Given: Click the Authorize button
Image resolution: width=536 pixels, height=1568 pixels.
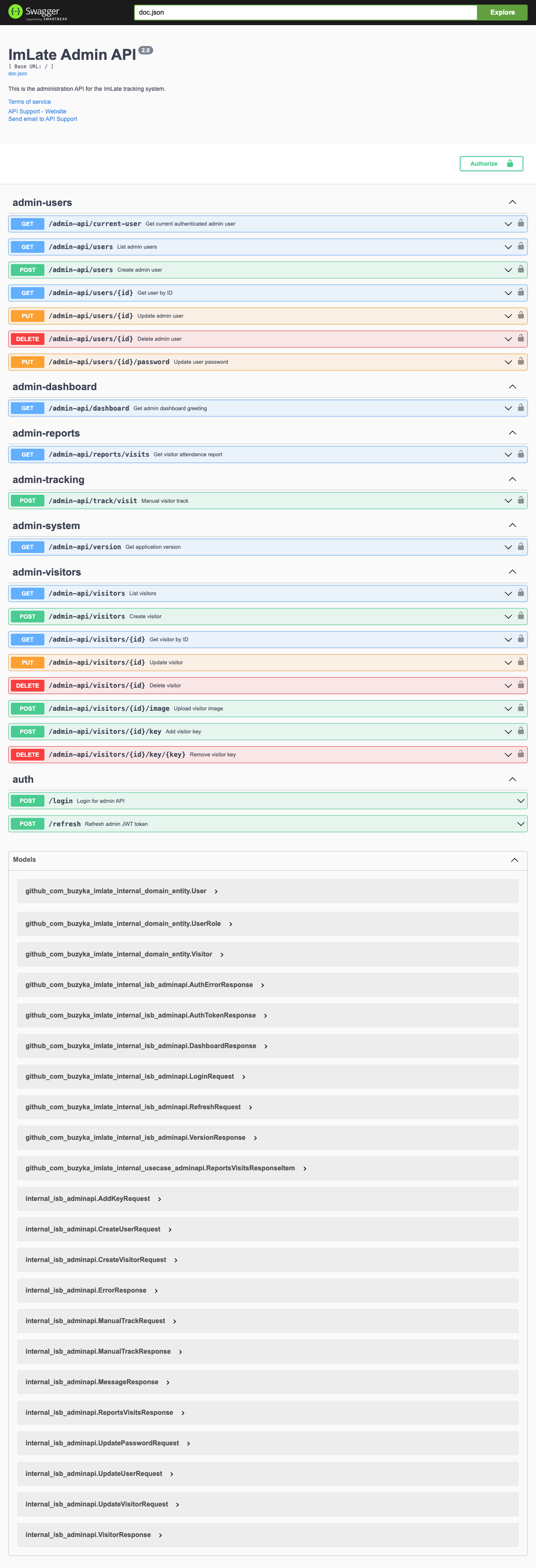Looking at the screenshot, I should pos(492,164).
